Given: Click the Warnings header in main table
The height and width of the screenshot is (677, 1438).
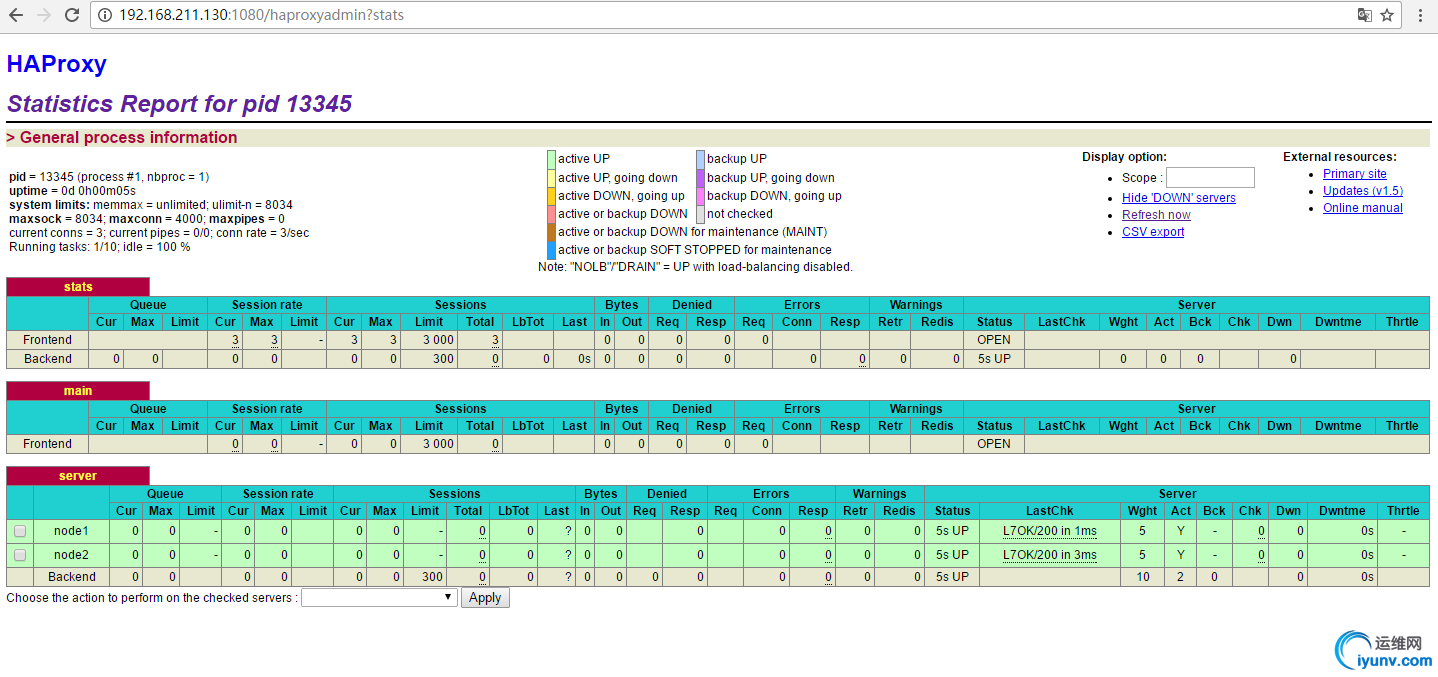Looking at the screenshot, I should [x=916, y=409].
